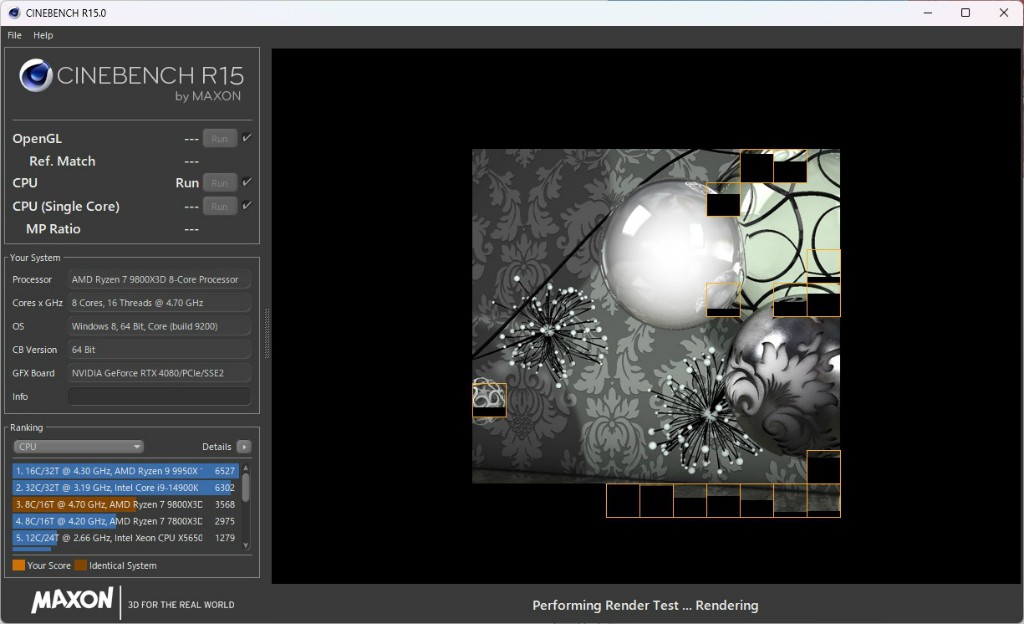Click the Details arrow button
This screenshot has width=1024, height=624.
coord(244,447)
